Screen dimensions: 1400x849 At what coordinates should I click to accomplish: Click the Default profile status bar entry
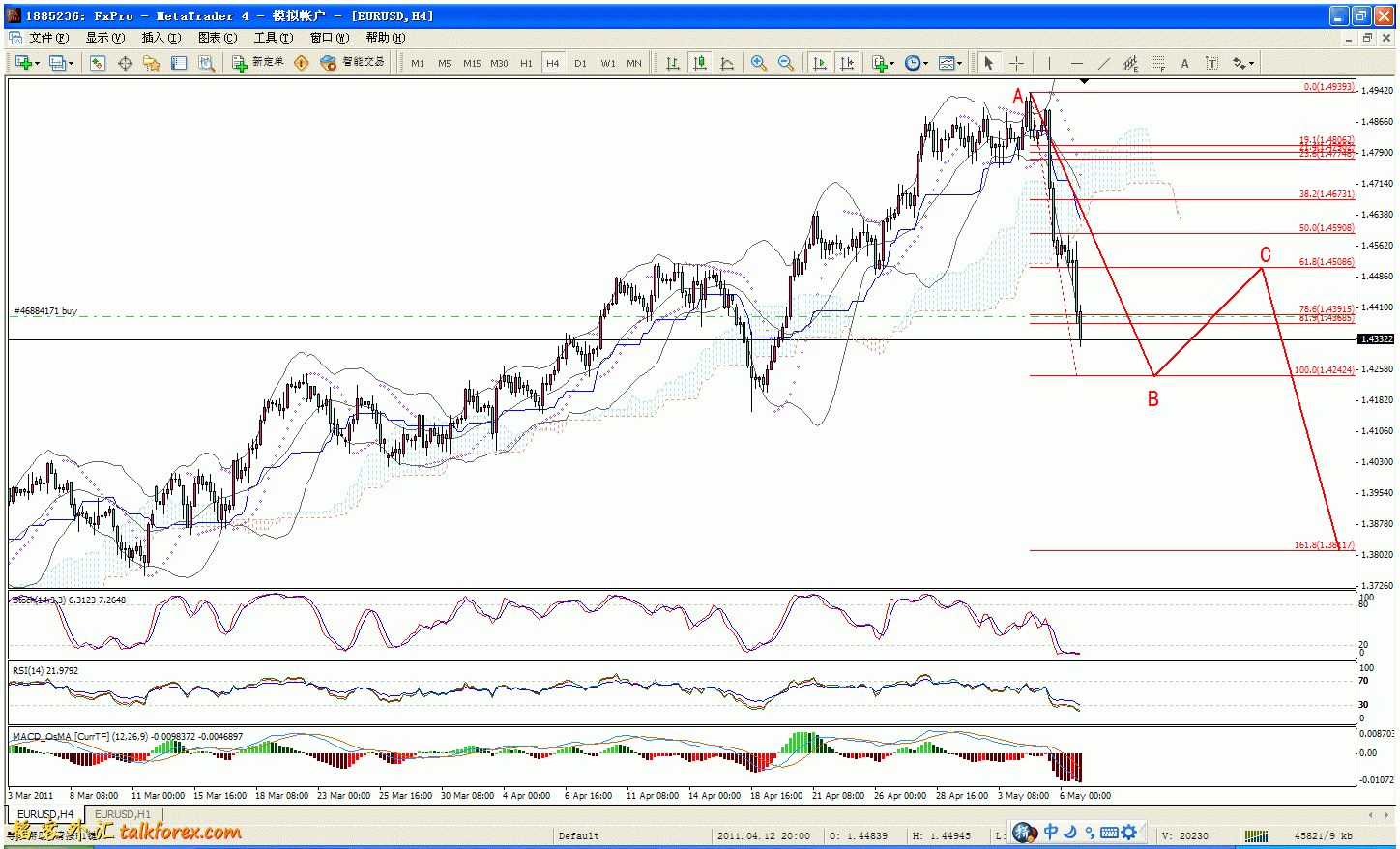579,835
